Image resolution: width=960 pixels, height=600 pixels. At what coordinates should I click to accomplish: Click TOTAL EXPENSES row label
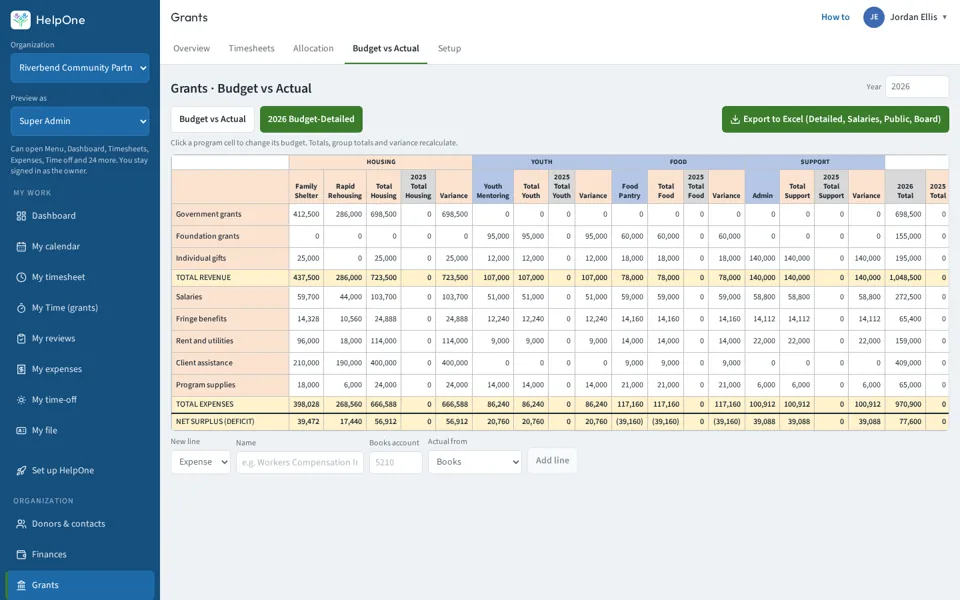tap(230, 405)
